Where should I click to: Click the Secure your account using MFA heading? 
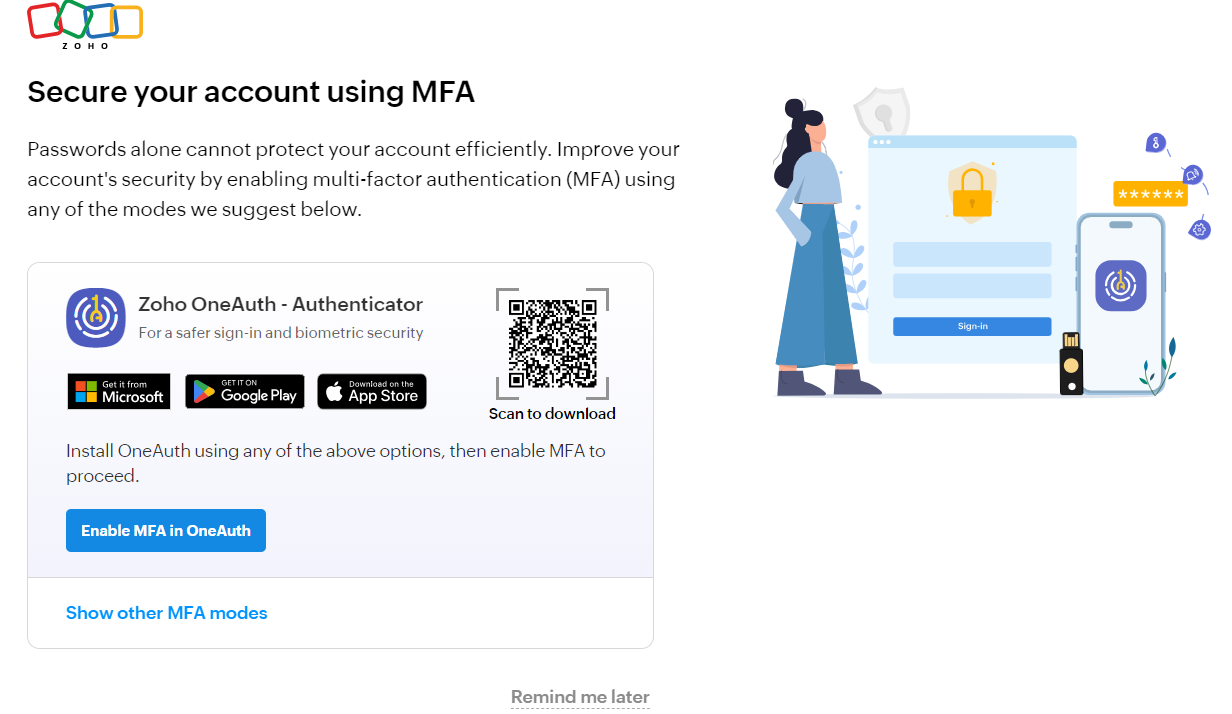(251, 92)
